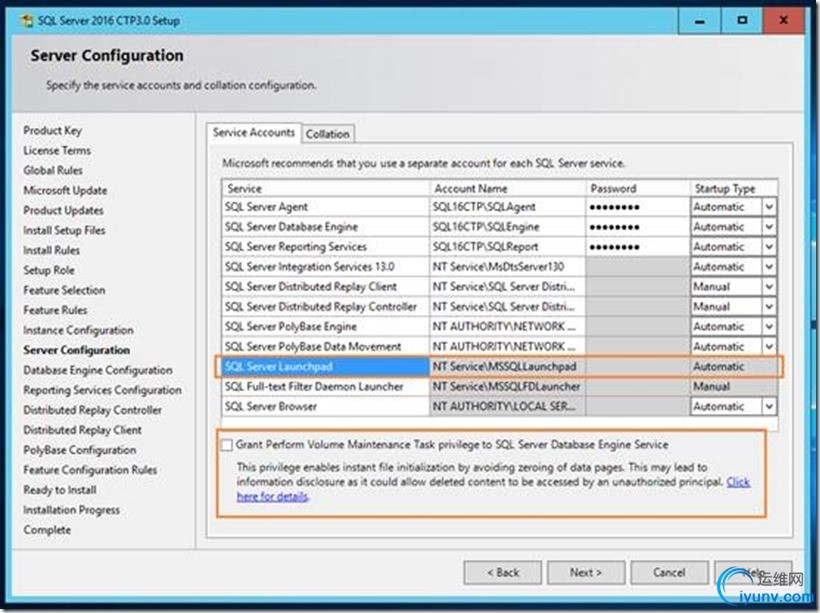Click Reporting Services Configuration step in sidebar
The image size is (820, 613).
(102, 390)
